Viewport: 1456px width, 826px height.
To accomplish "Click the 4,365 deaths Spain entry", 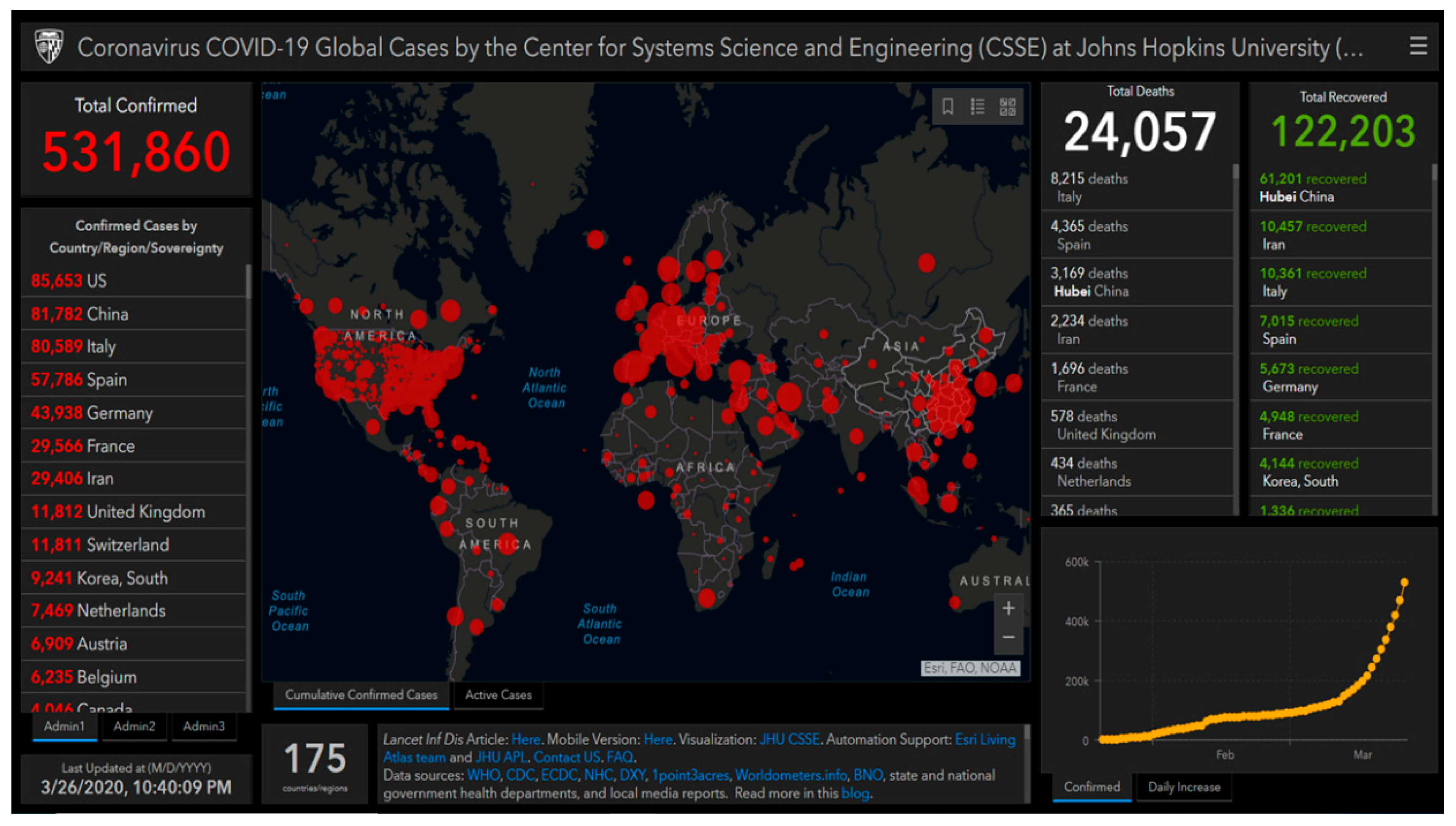I will 1137,235.
